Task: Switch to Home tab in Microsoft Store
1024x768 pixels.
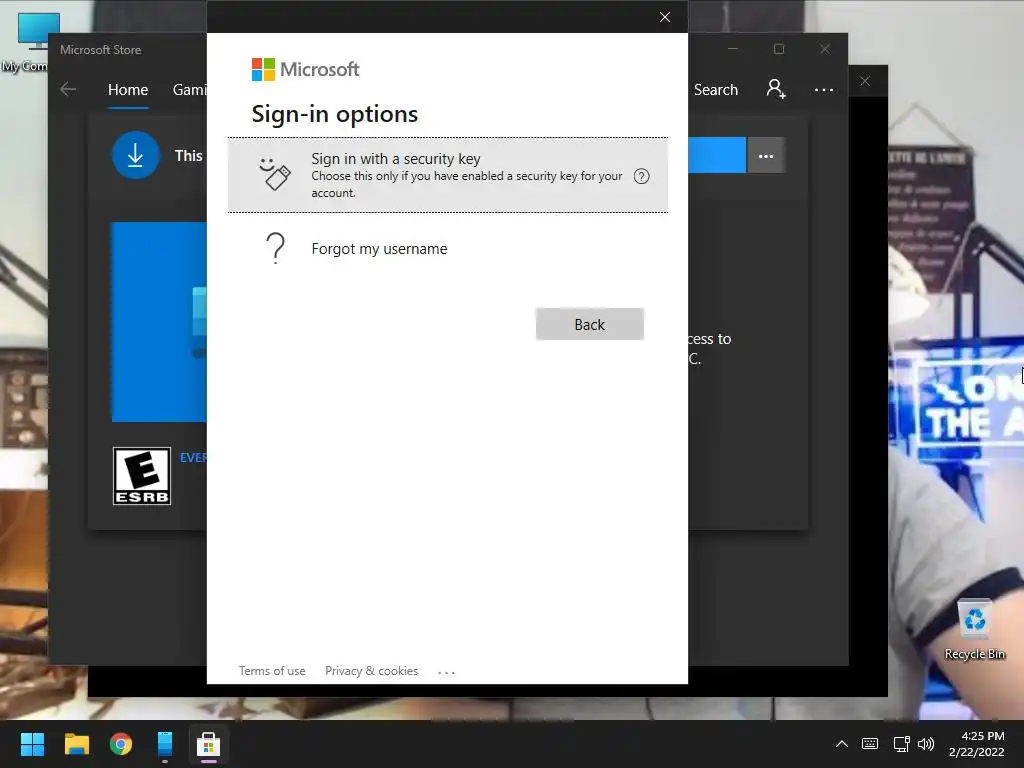Action: coord(128,89)
